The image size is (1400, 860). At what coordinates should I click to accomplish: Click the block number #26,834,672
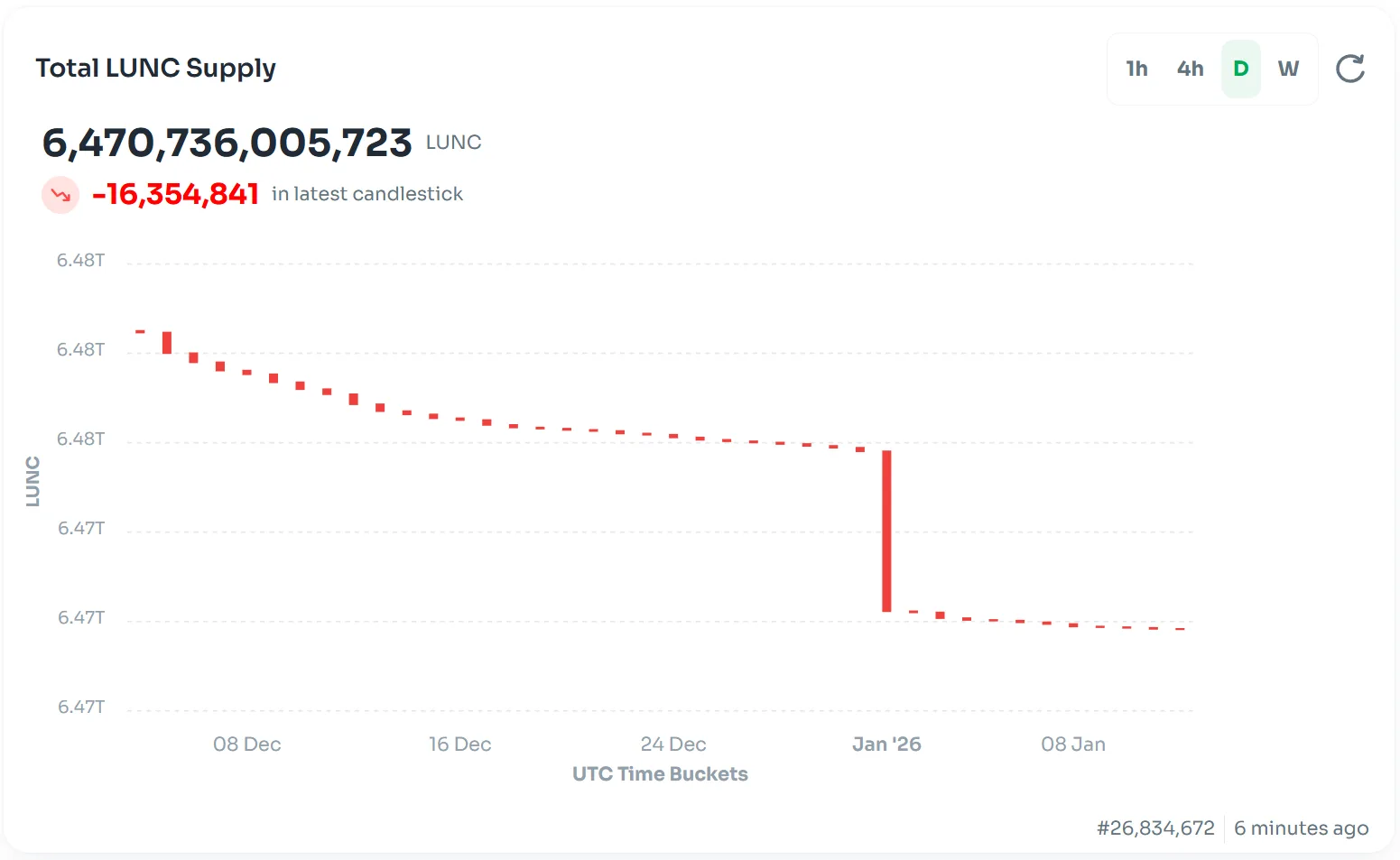point(1155,828)
